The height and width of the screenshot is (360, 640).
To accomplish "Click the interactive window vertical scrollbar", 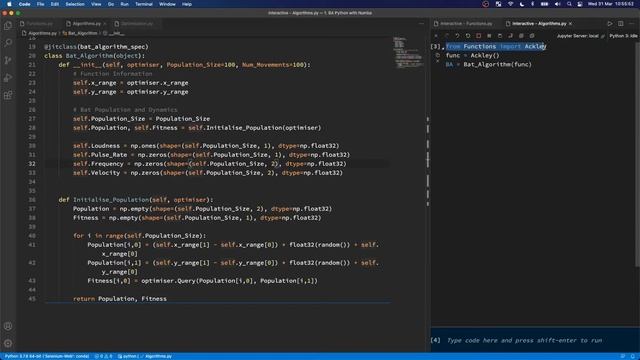I will [637, 155].
